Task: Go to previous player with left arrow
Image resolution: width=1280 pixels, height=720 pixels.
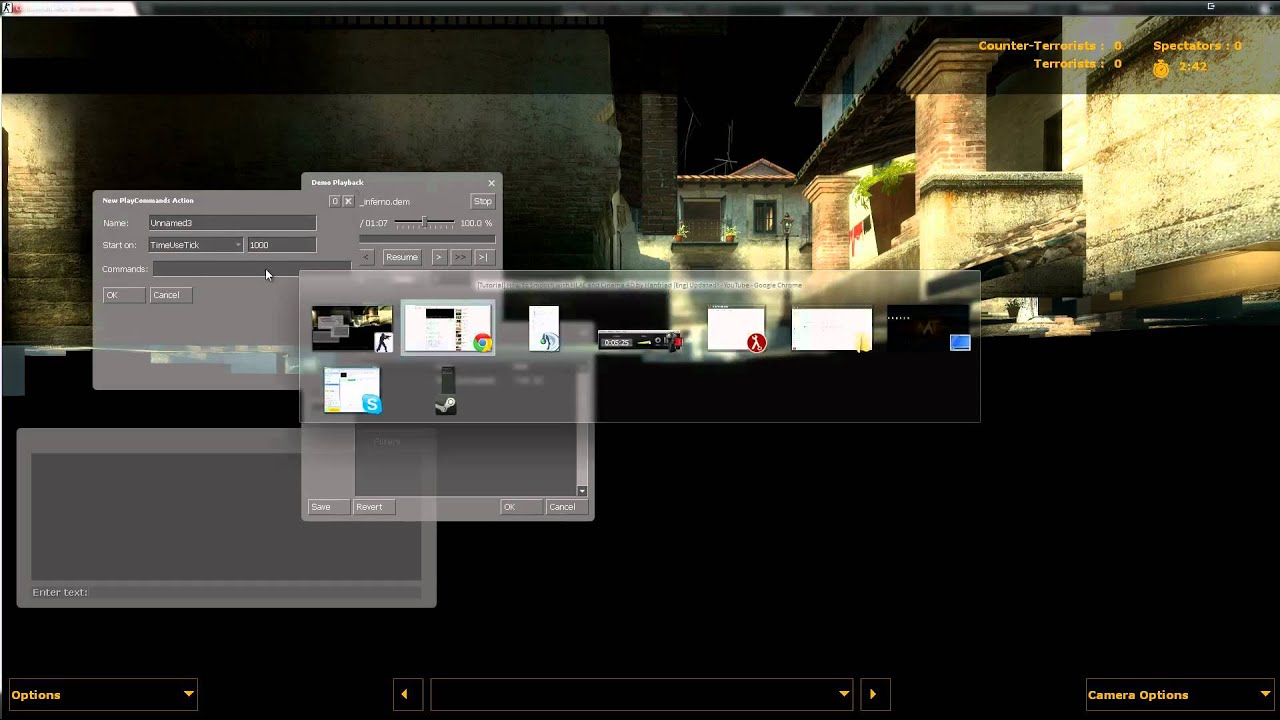Action: [x=406, y=694]
